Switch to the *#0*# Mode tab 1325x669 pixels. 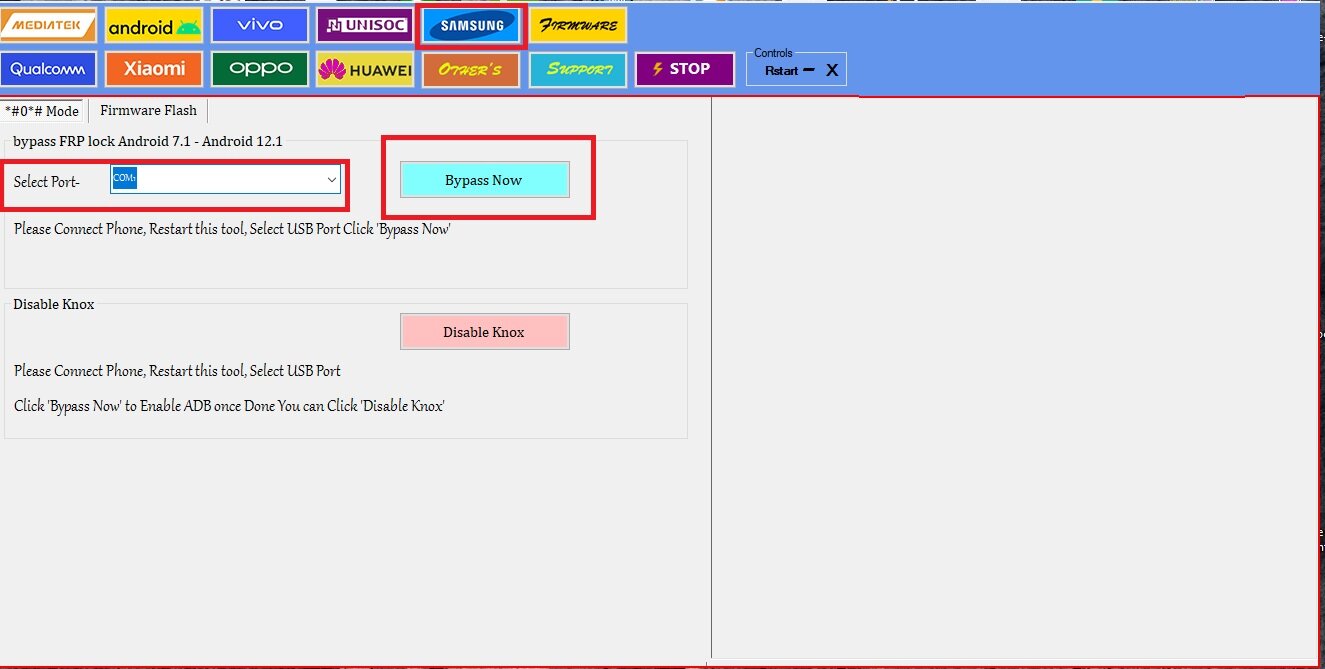click(43, 111)
